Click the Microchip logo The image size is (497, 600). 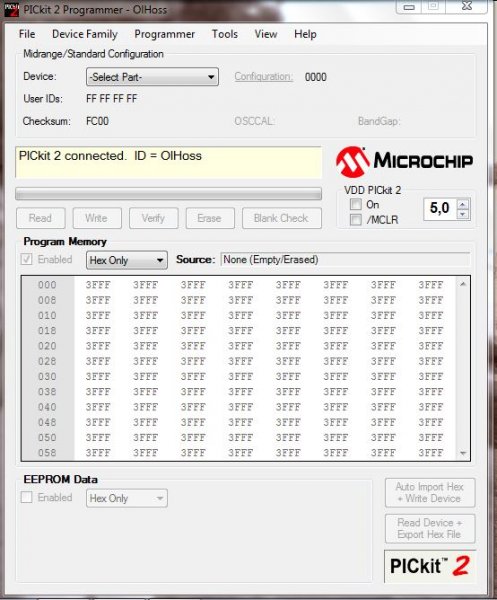(x=404, y=161)
